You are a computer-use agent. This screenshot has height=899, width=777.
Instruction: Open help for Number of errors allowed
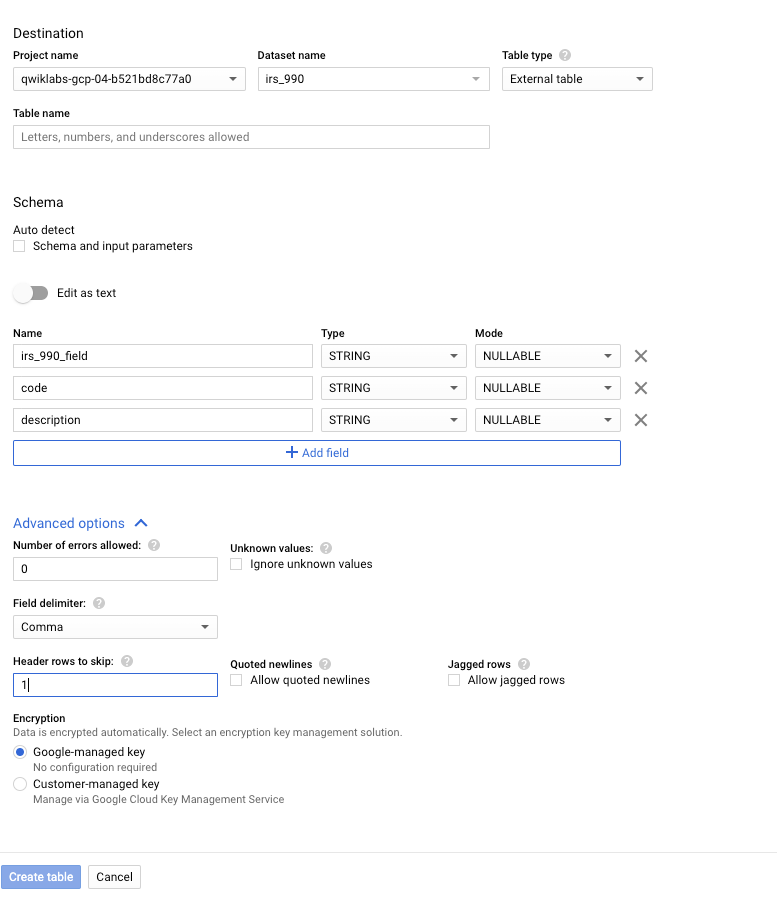click(153, 545)
